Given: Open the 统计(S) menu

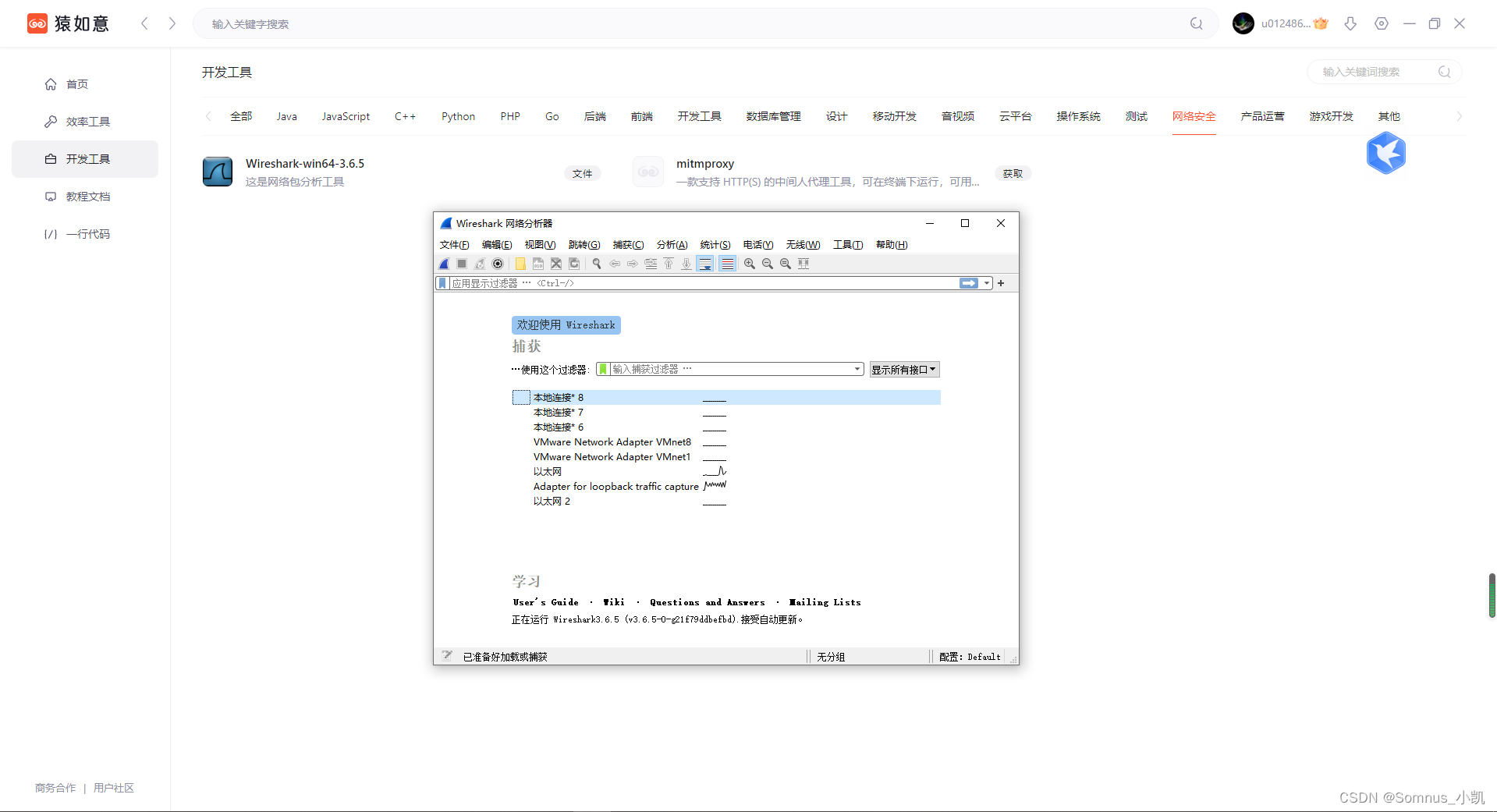Looking at the screenshot, I should pos(715,245).
